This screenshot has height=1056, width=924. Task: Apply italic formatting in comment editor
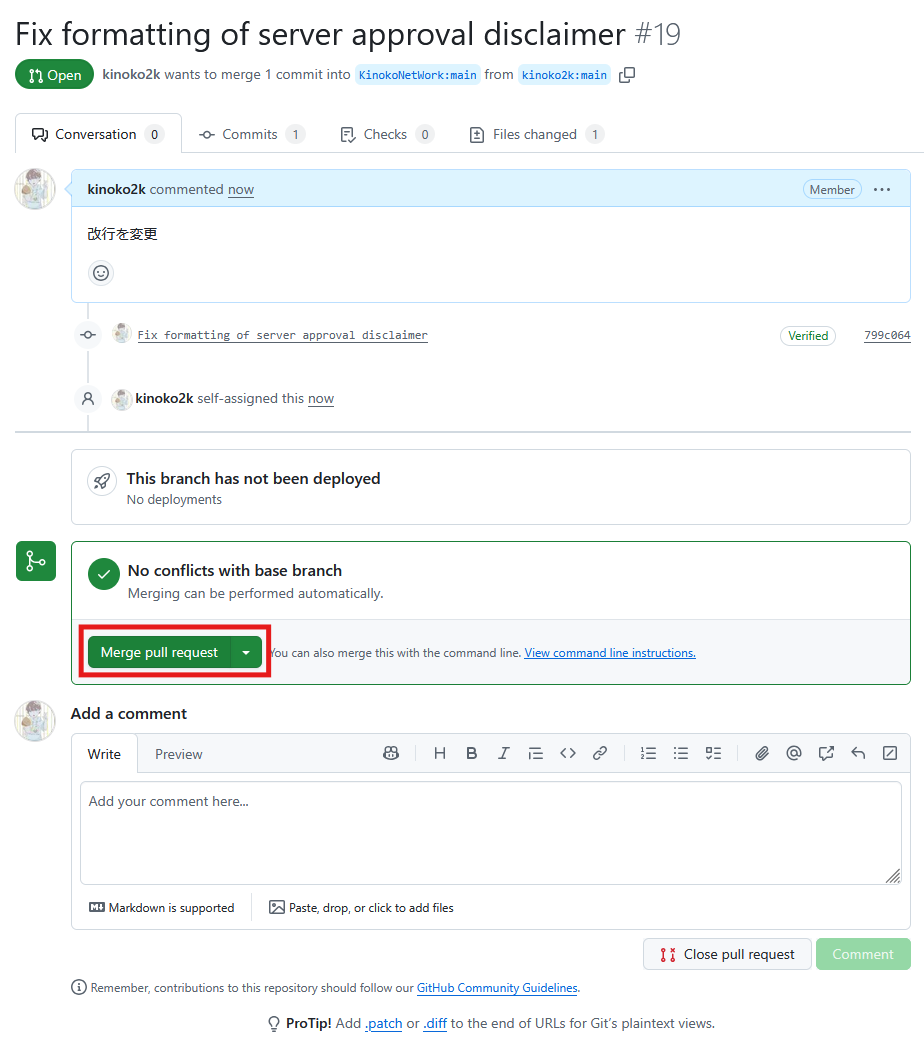503,754
